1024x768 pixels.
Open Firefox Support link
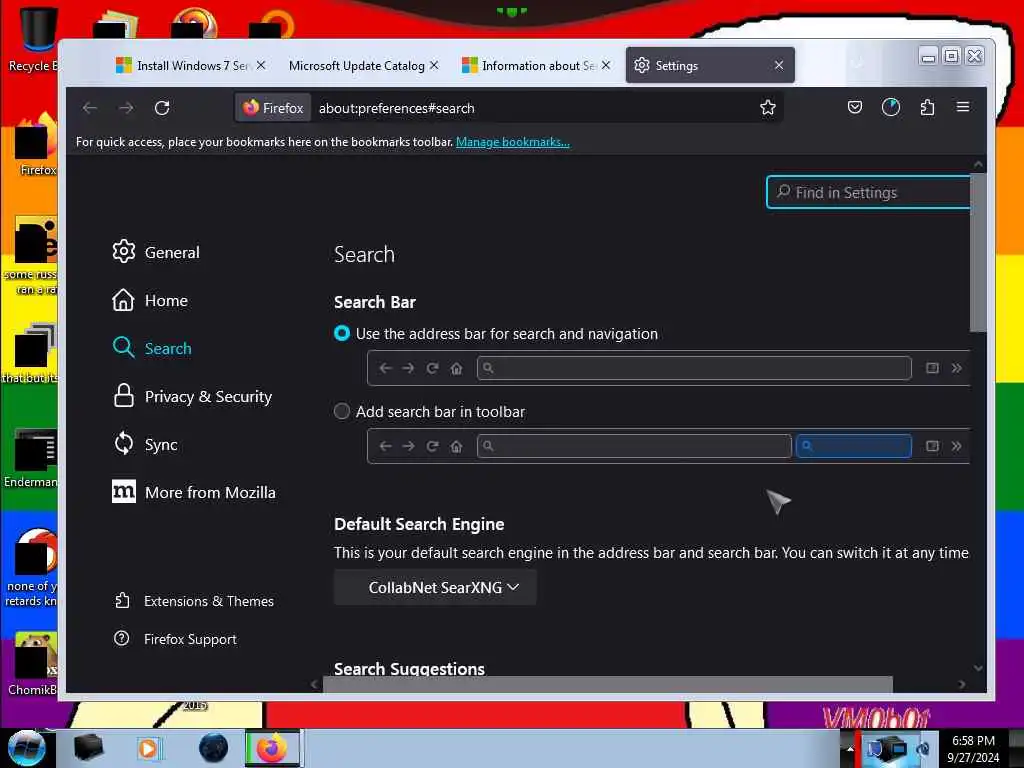pyautogui.click(x=175, y=639)
